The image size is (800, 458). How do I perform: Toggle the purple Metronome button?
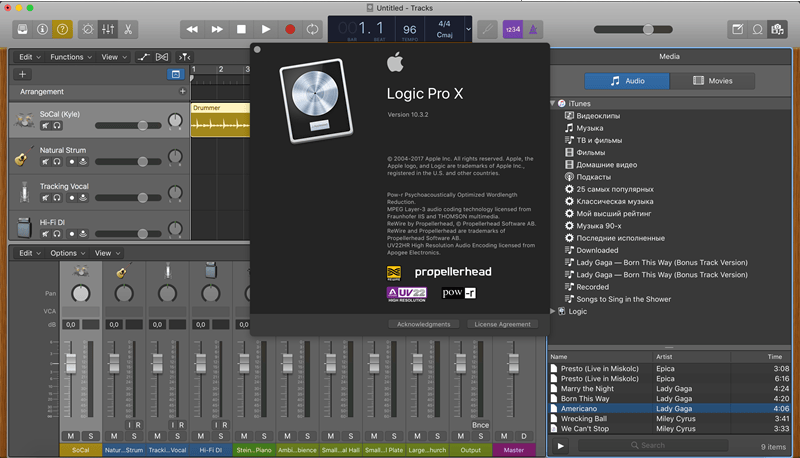[533, 30]
